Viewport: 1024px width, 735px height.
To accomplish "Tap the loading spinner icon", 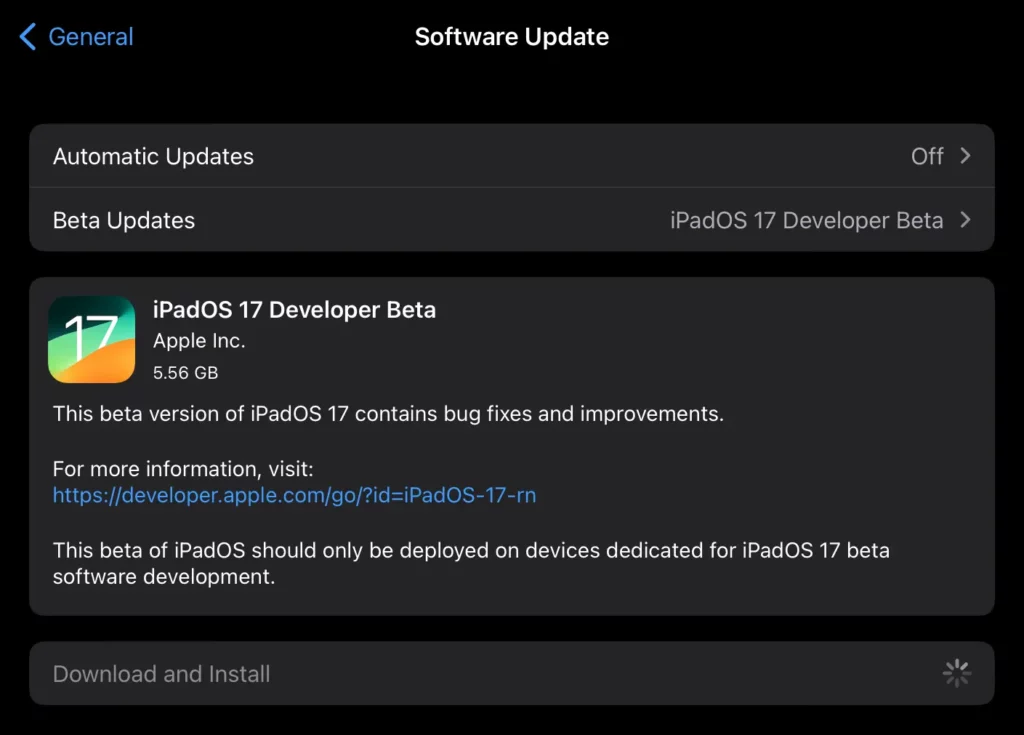I will [957, 674].
